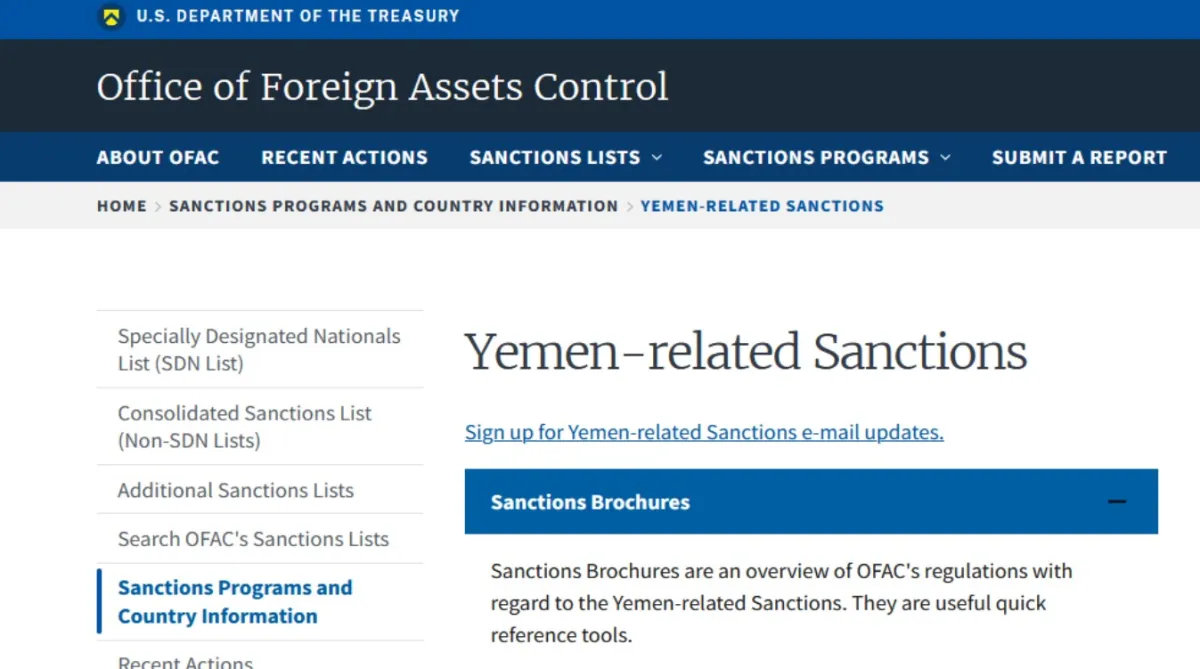Open the About OFAC menu item
The image size is (1200, 669).
[158, 158]
